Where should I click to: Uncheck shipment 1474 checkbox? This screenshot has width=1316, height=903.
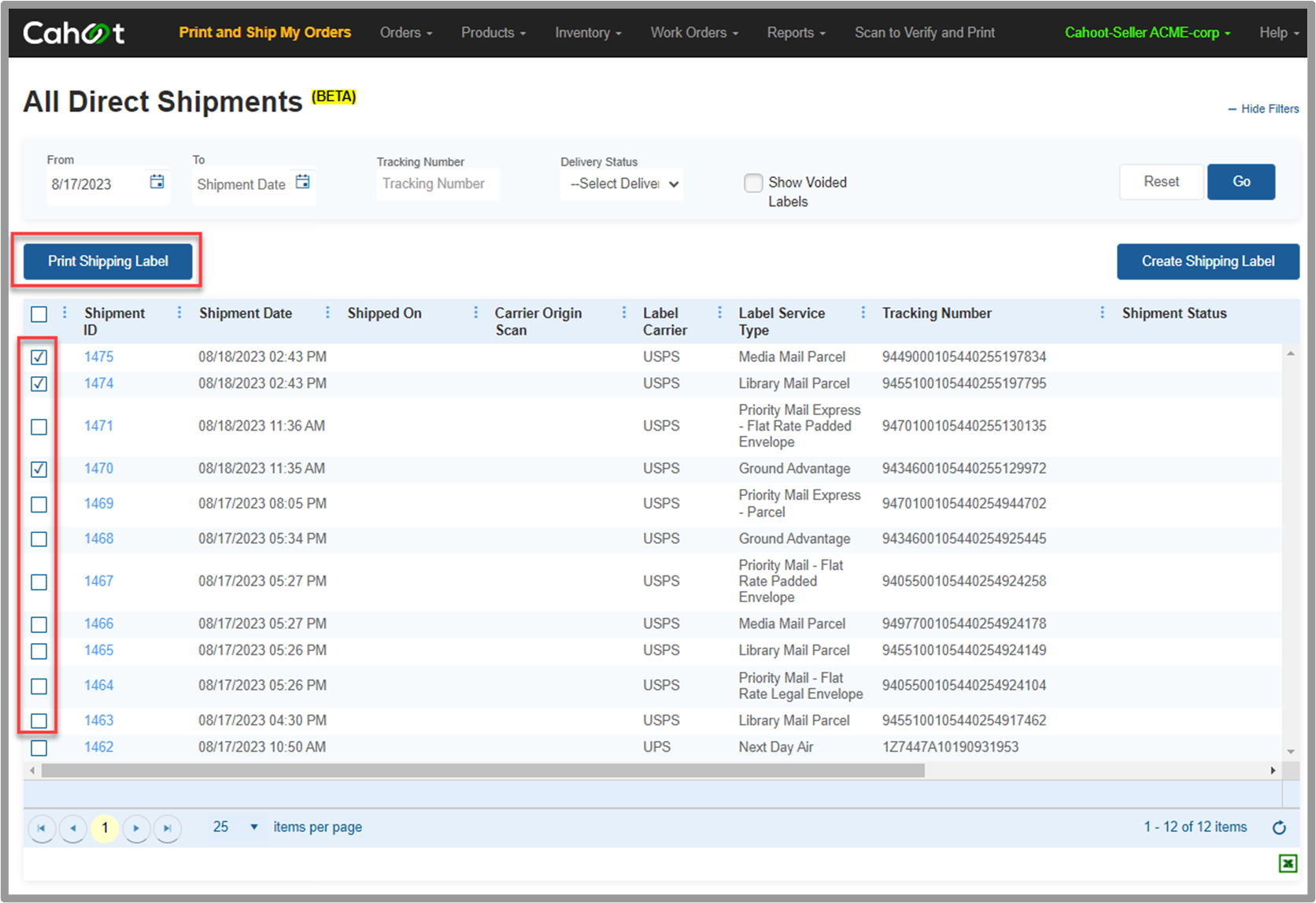click(x=39, y=384)
